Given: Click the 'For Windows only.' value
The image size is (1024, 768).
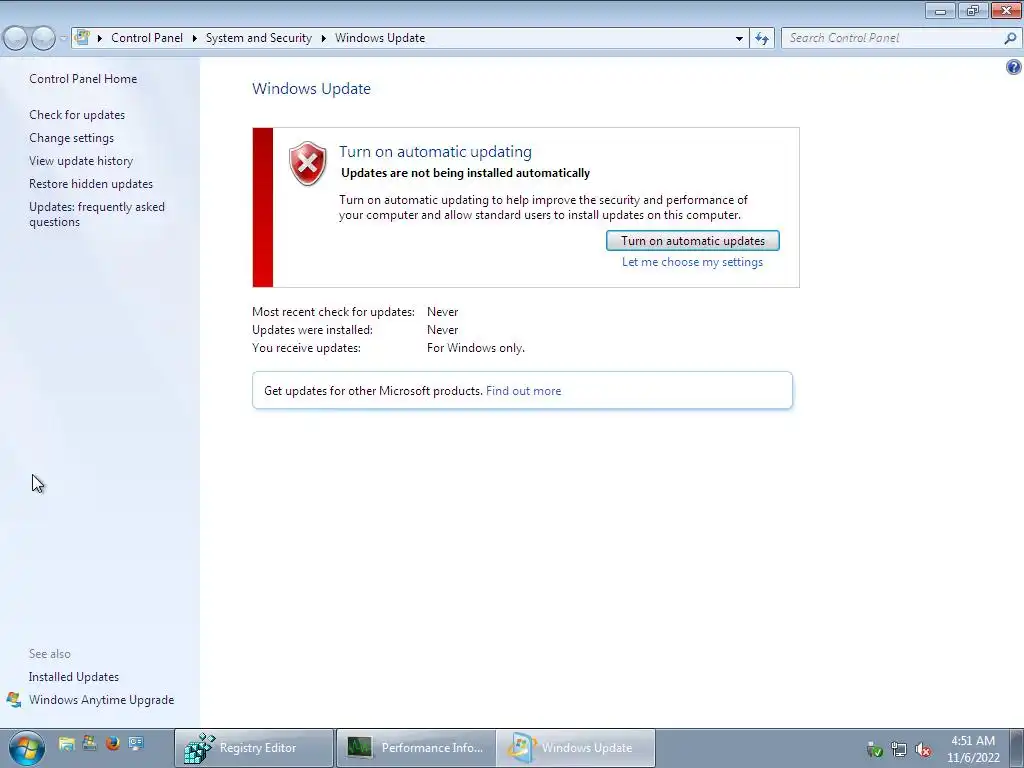Looking at the screenshot, I should [475, 348].
